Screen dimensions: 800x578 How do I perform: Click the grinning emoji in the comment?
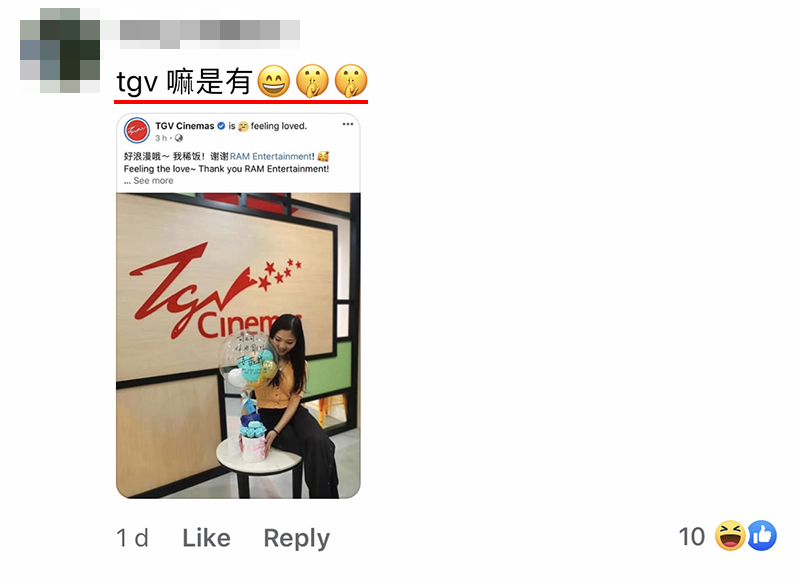click(x=274, y=81)
